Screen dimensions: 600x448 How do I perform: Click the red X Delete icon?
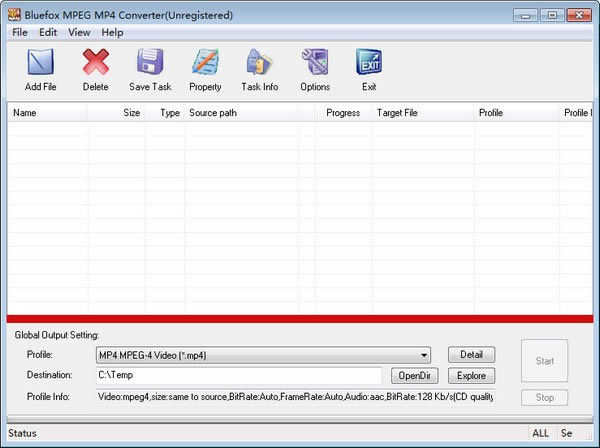(x=95, y=62)
